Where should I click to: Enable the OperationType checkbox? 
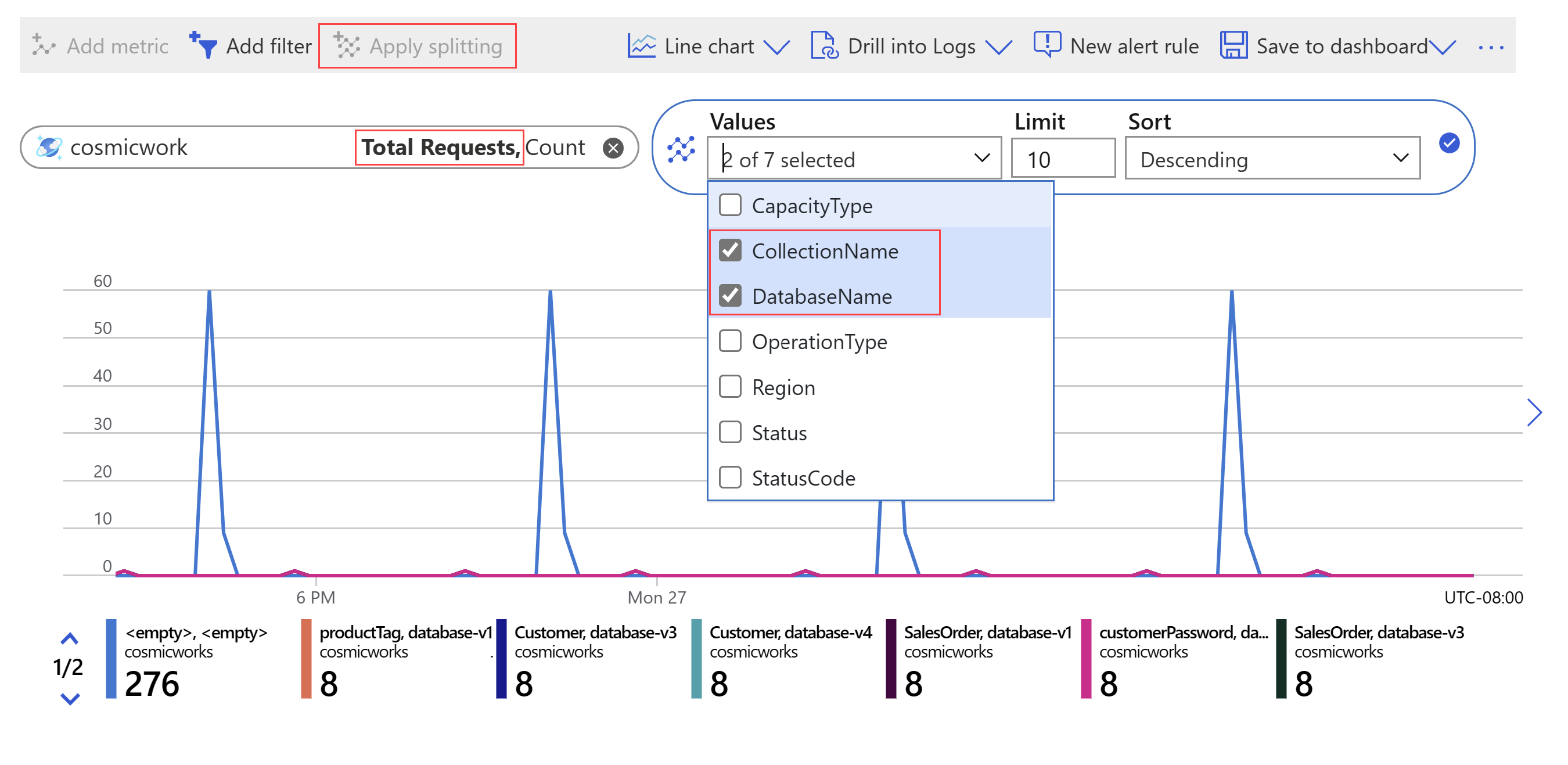click(x=730, y=342)
